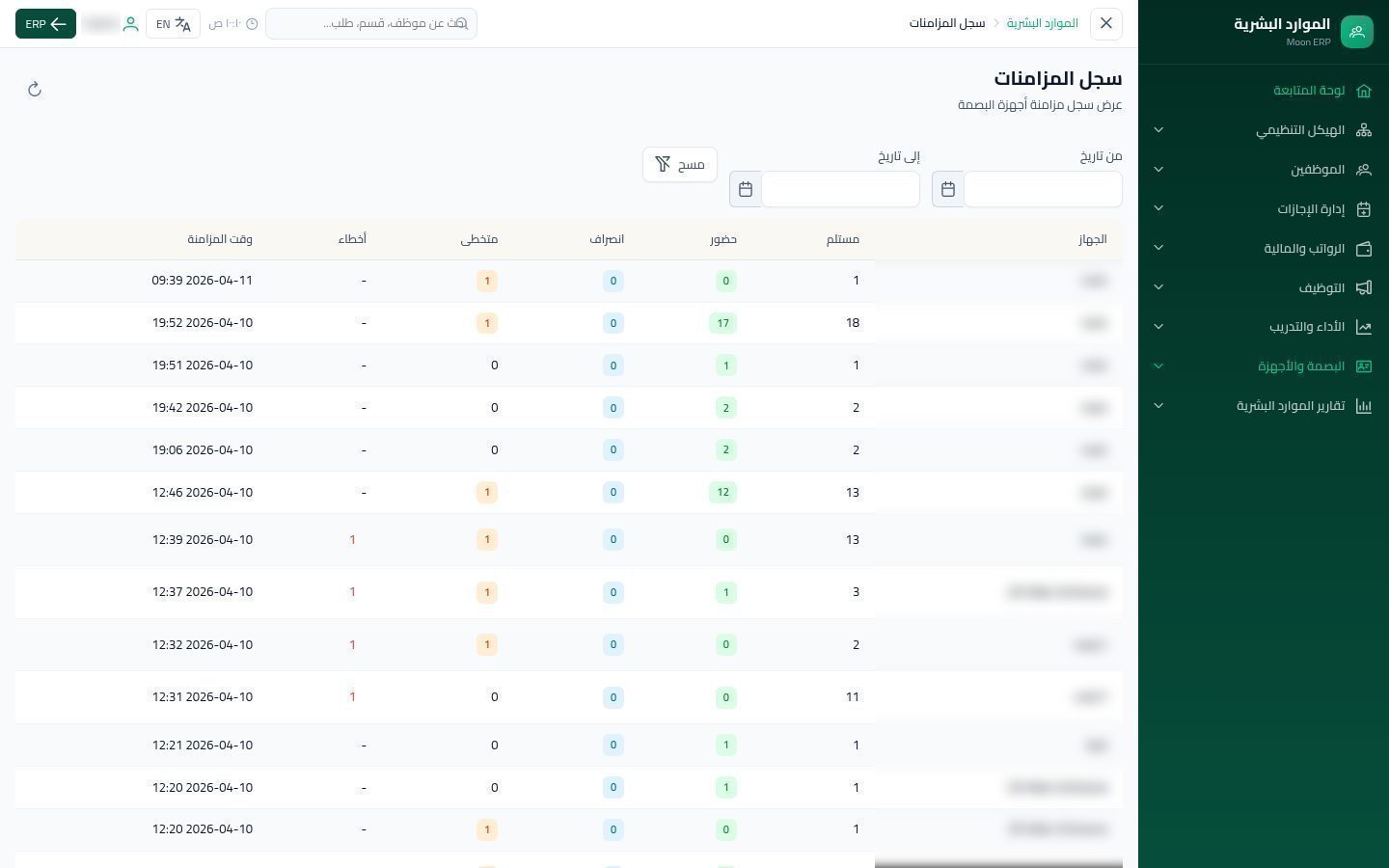
Task: Click the الرواتب والمالية wallet icon
Action: (1364, 249)
